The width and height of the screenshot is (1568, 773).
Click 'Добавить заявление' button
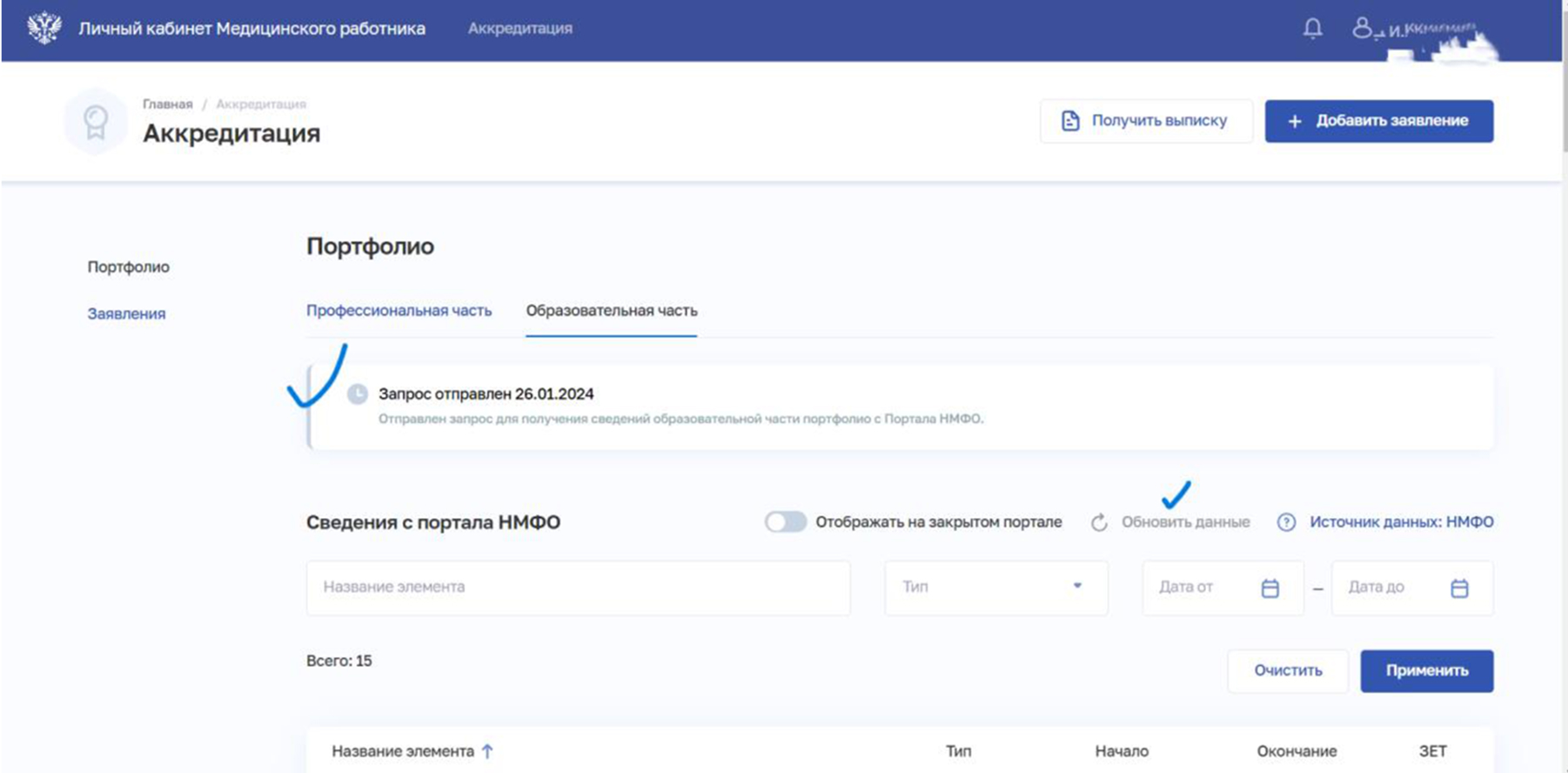(x=1379, y=121)
